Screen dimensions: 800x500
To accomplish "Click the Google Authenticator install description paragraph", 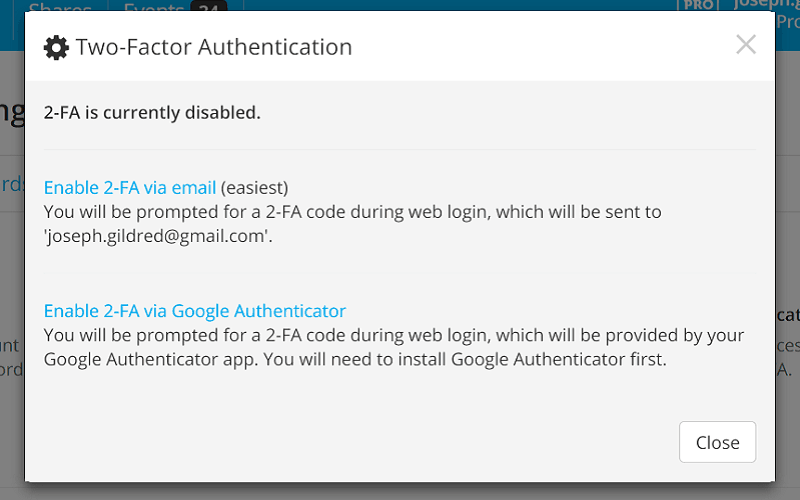I will click(394, 347).
